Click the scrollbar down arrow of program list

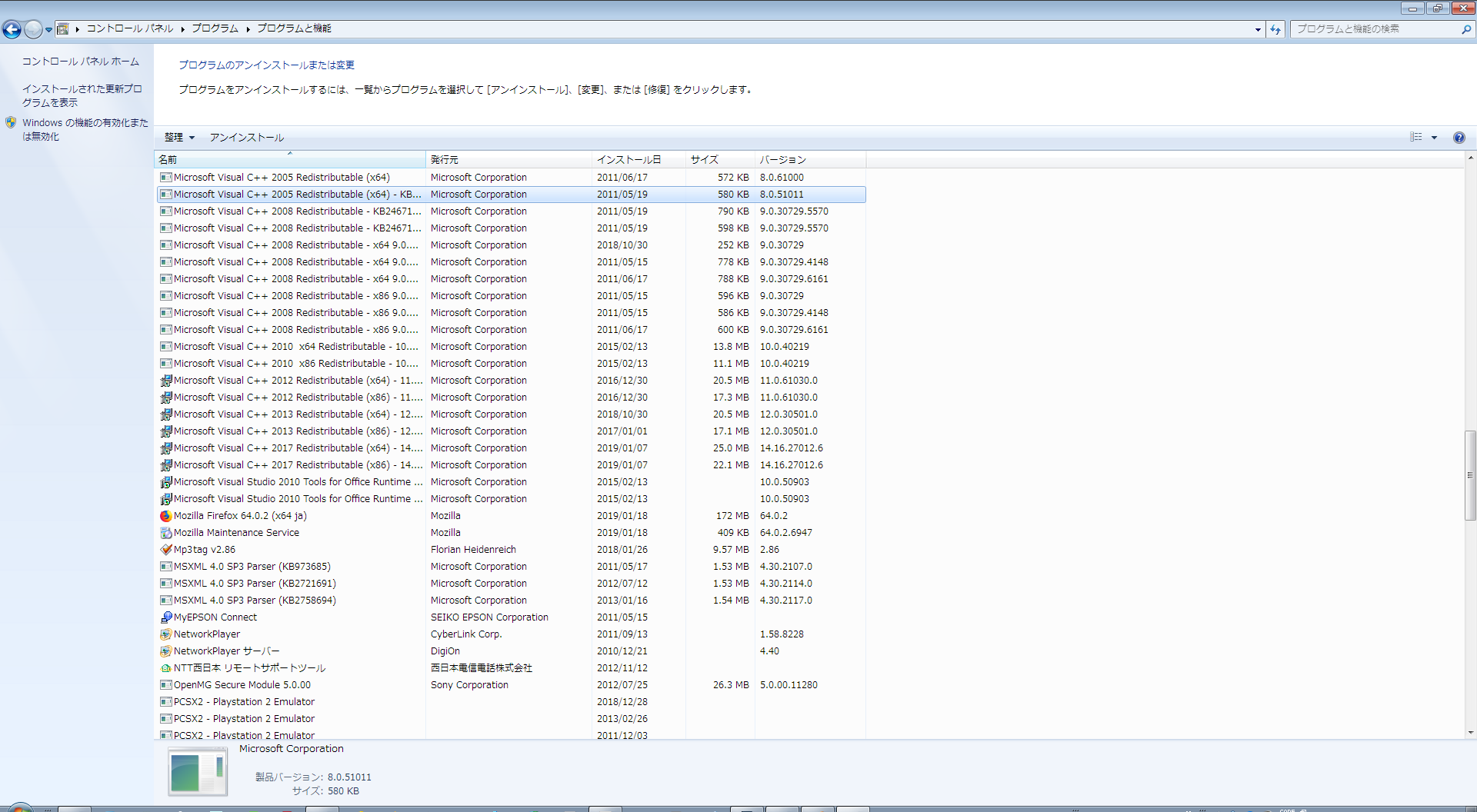click(x=1470, y=733)
